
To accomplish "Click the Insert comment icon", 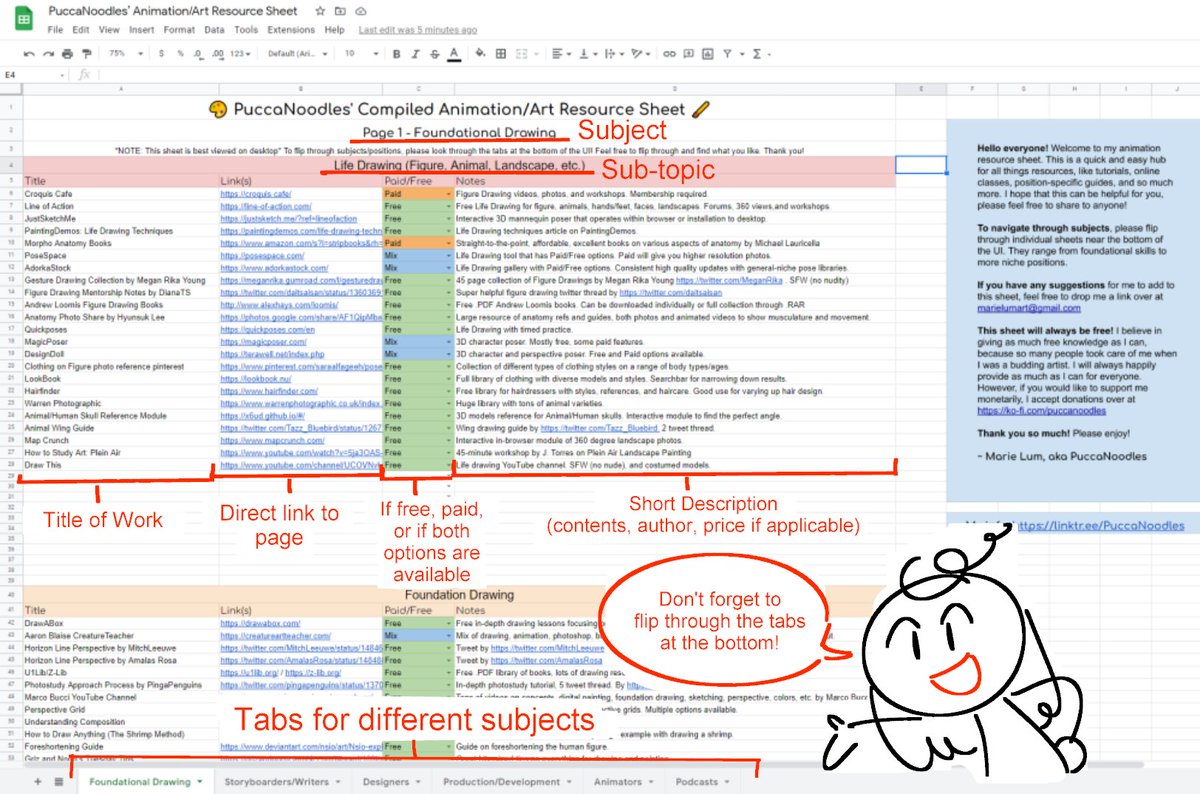I will (689, 53).
